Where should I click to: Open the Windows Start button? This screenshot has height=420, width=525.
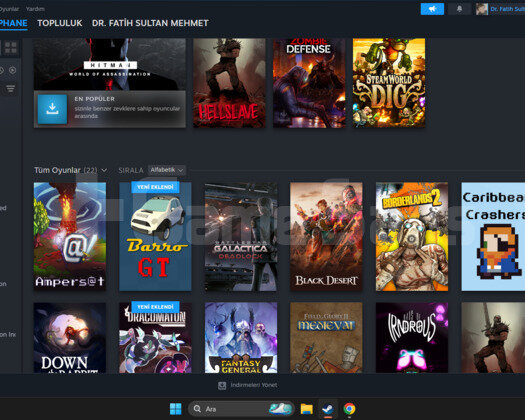click(175, 409)
